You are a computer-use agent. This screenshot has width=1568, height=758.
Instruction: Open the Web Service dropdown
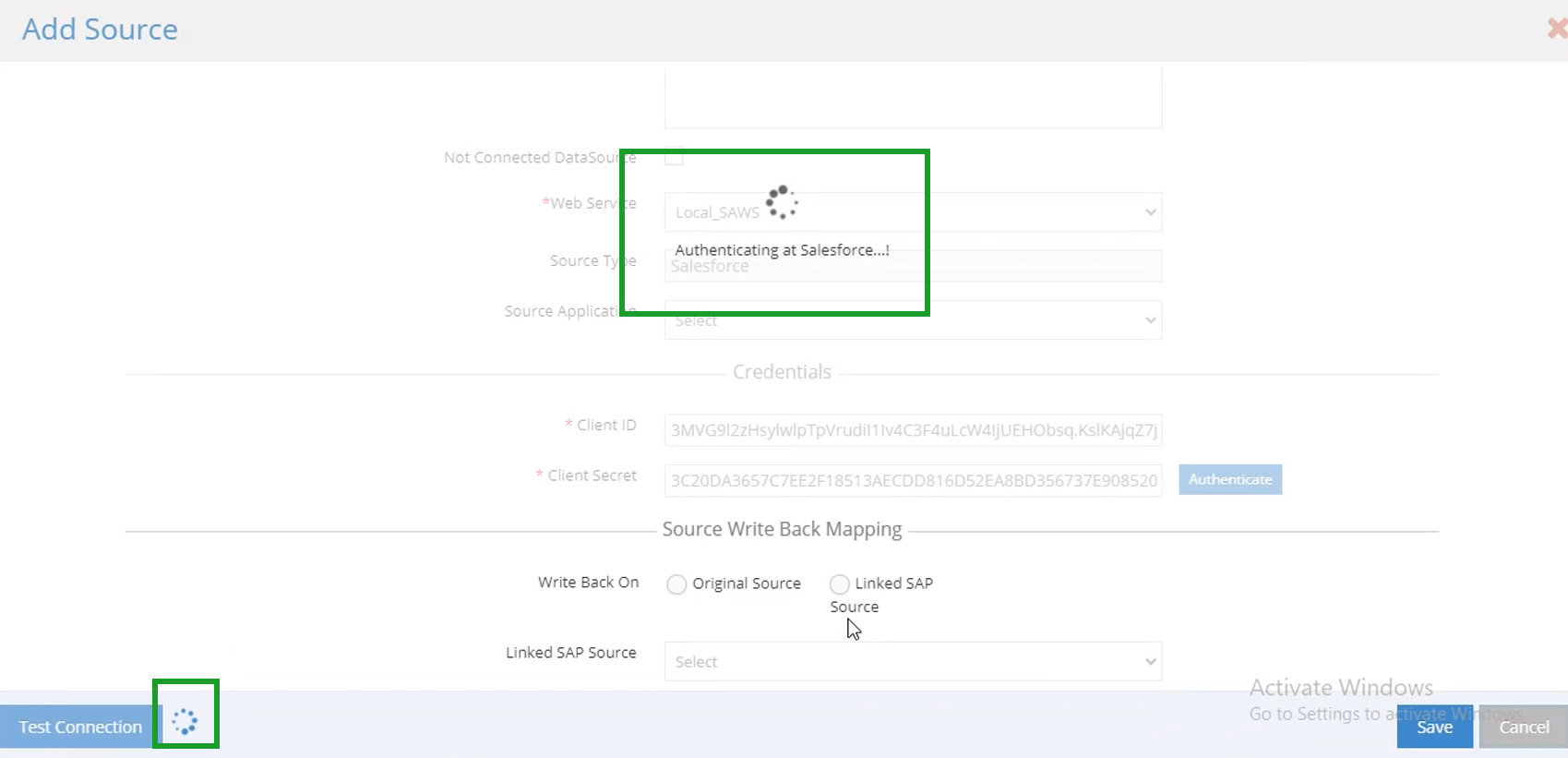click(913, 212)
